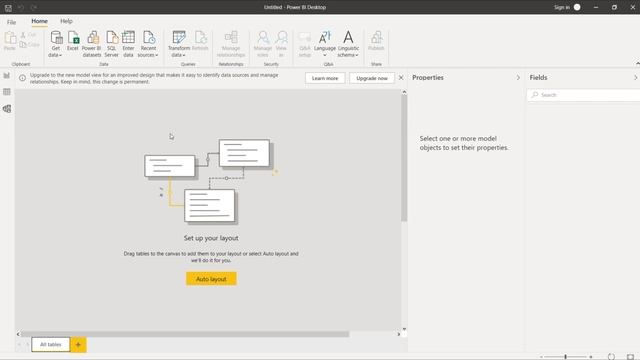Open Linguistic schema menu
Viewport: 640px width, 360px height.
coord(348,44)
